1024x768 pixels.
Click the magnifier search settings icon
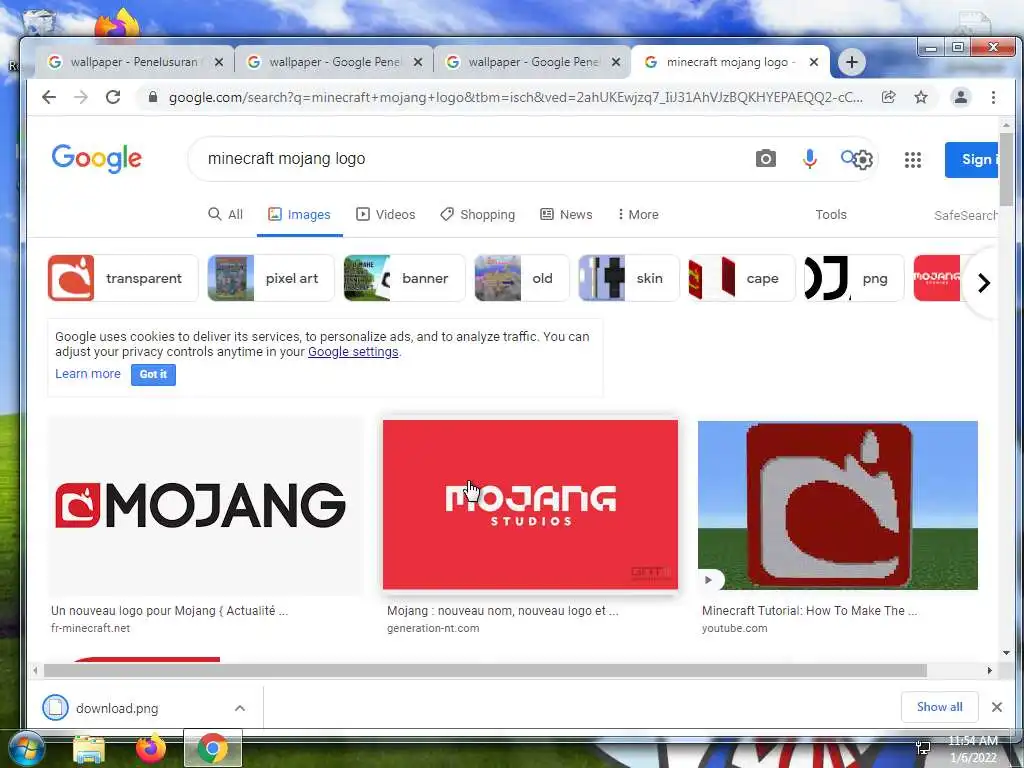856,159
